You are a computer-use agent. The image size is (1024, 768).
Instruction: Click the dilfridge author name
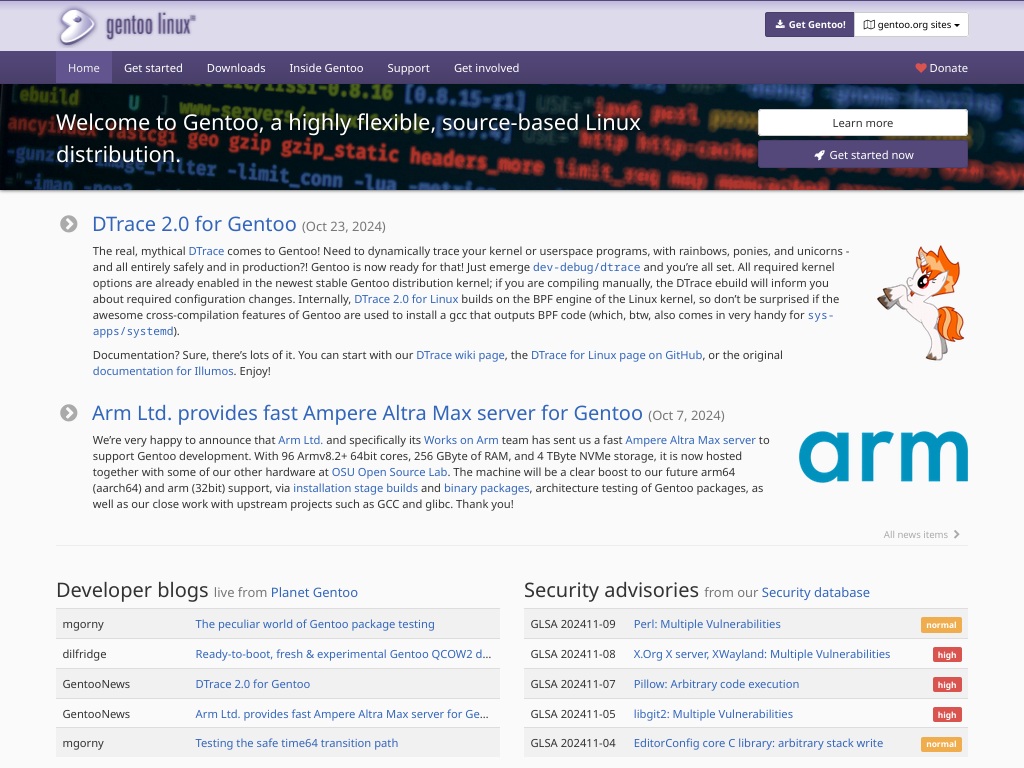click(x=84, y=654)
